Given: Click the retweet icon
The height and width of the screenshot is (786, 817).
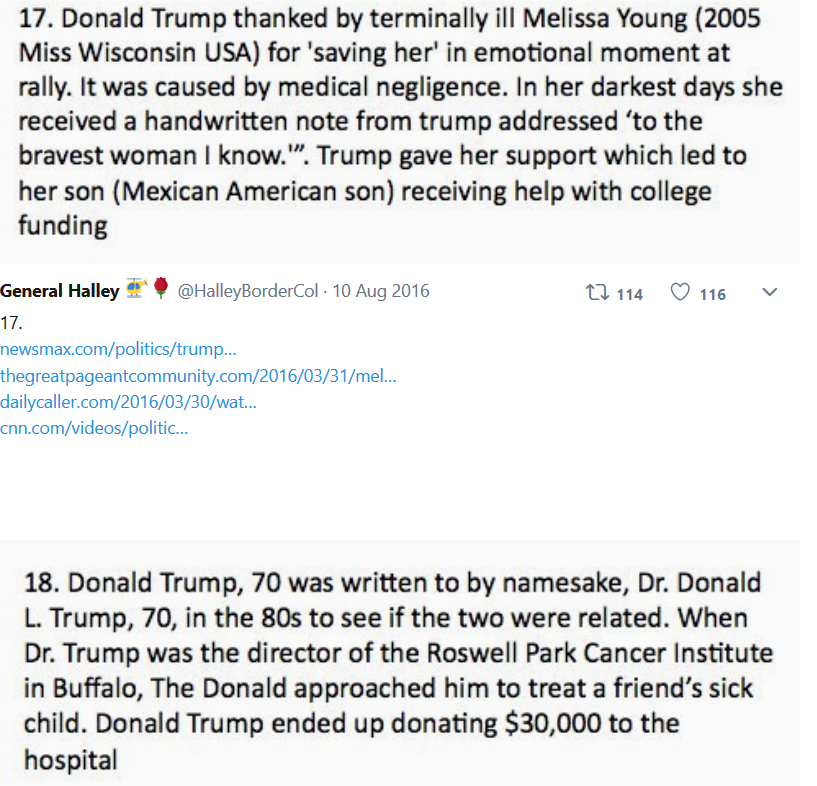Looking at the screenshot, I should pyautogui.click(x=597, y=293).
